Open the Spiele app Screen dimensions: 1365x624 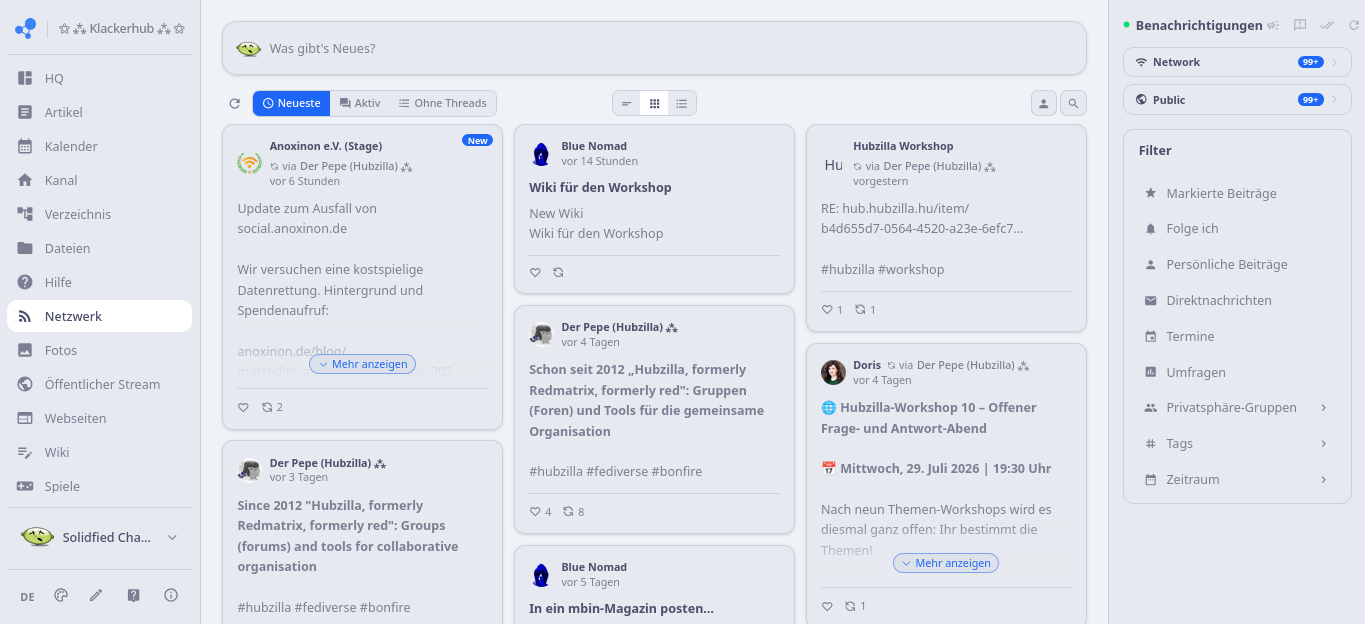click(x=99, y=486)
